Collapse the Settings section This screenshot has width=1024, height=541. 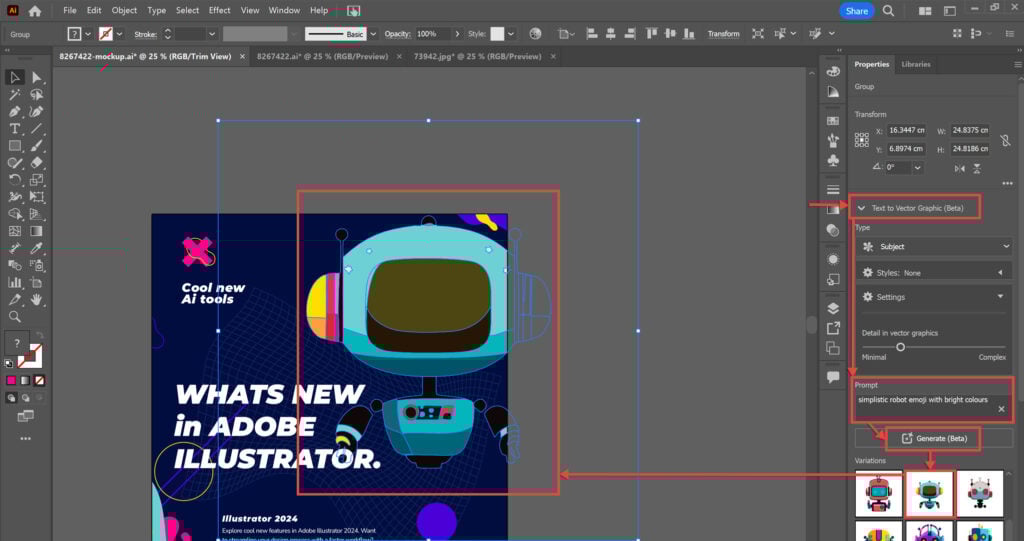1000,297
